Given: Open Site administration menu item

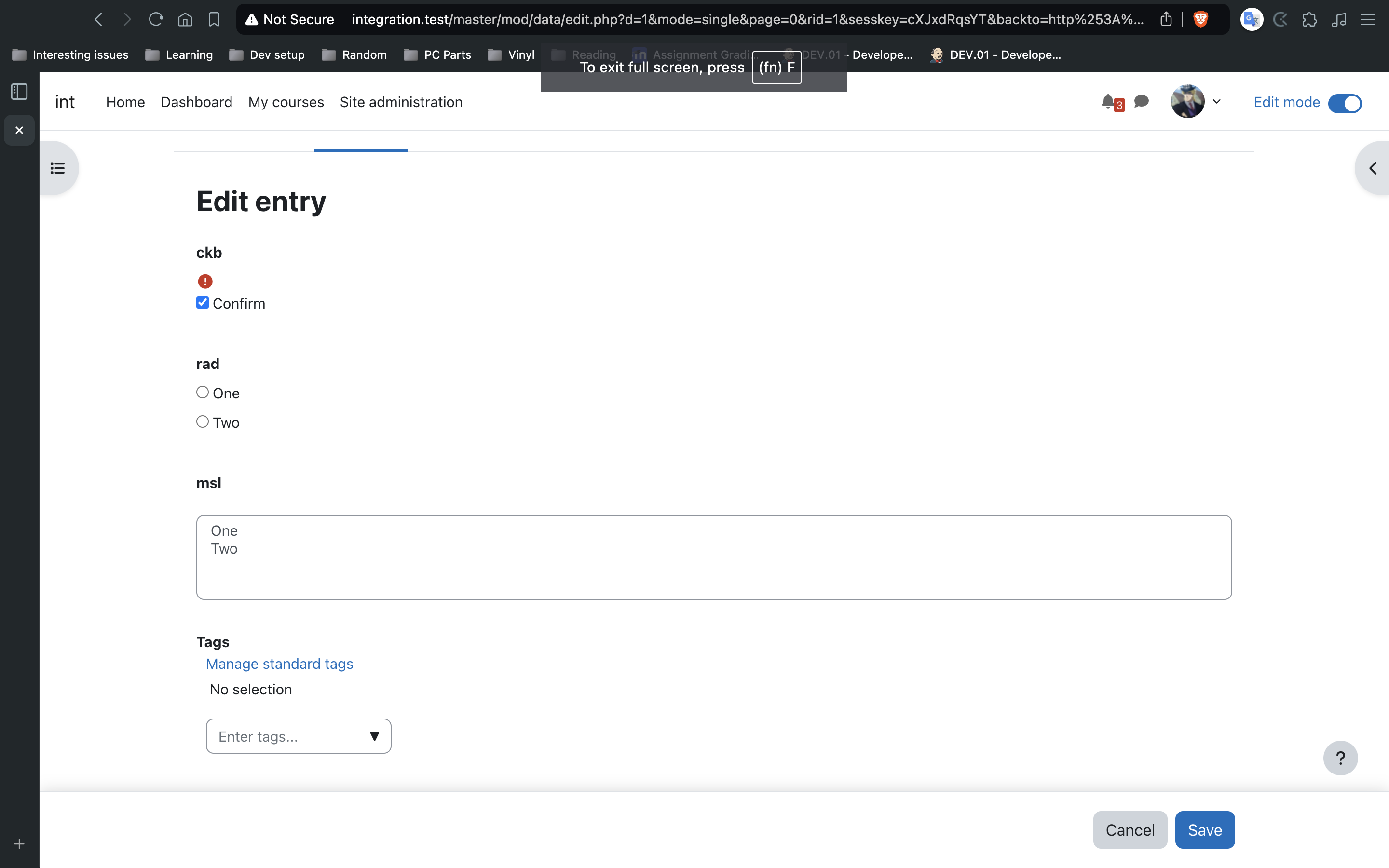Looking at the screenshot, I should (x=401, y=102).
